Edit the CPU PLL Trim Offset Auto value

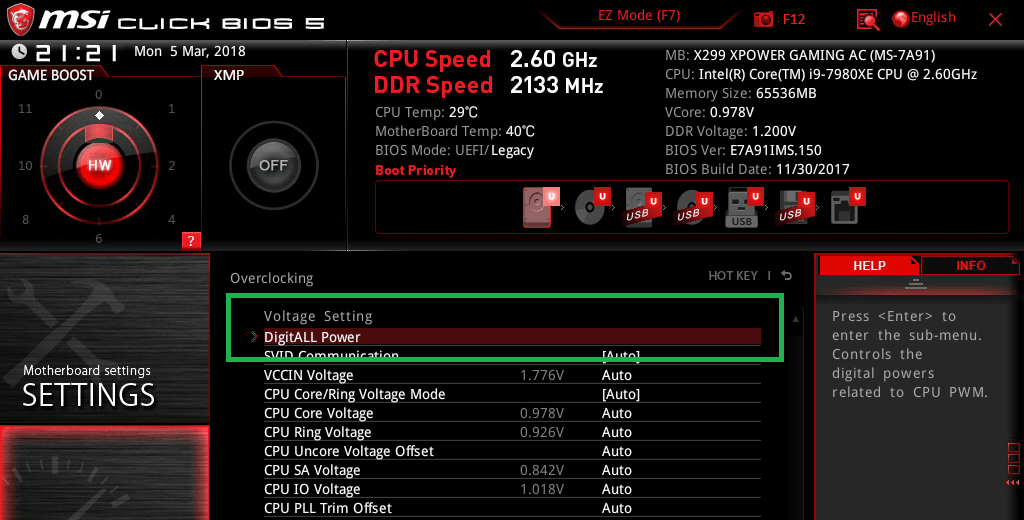click(x=616, y=508)
